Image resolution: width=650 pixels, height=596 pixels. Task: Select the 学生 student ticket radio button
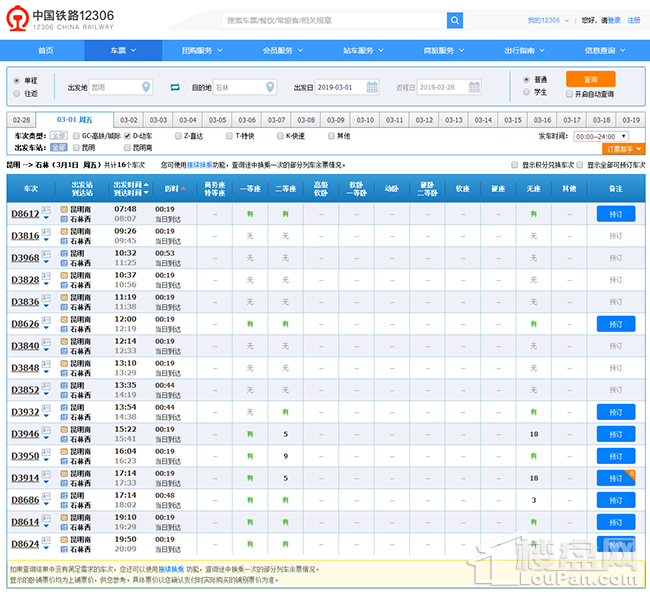click(x=528, y=92)
